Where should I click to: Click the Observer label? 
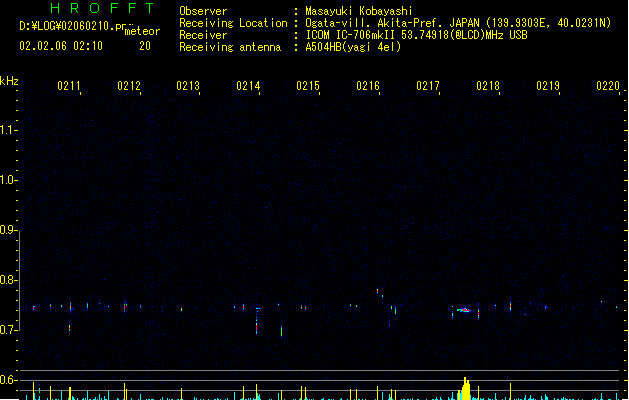pos(203,11)
